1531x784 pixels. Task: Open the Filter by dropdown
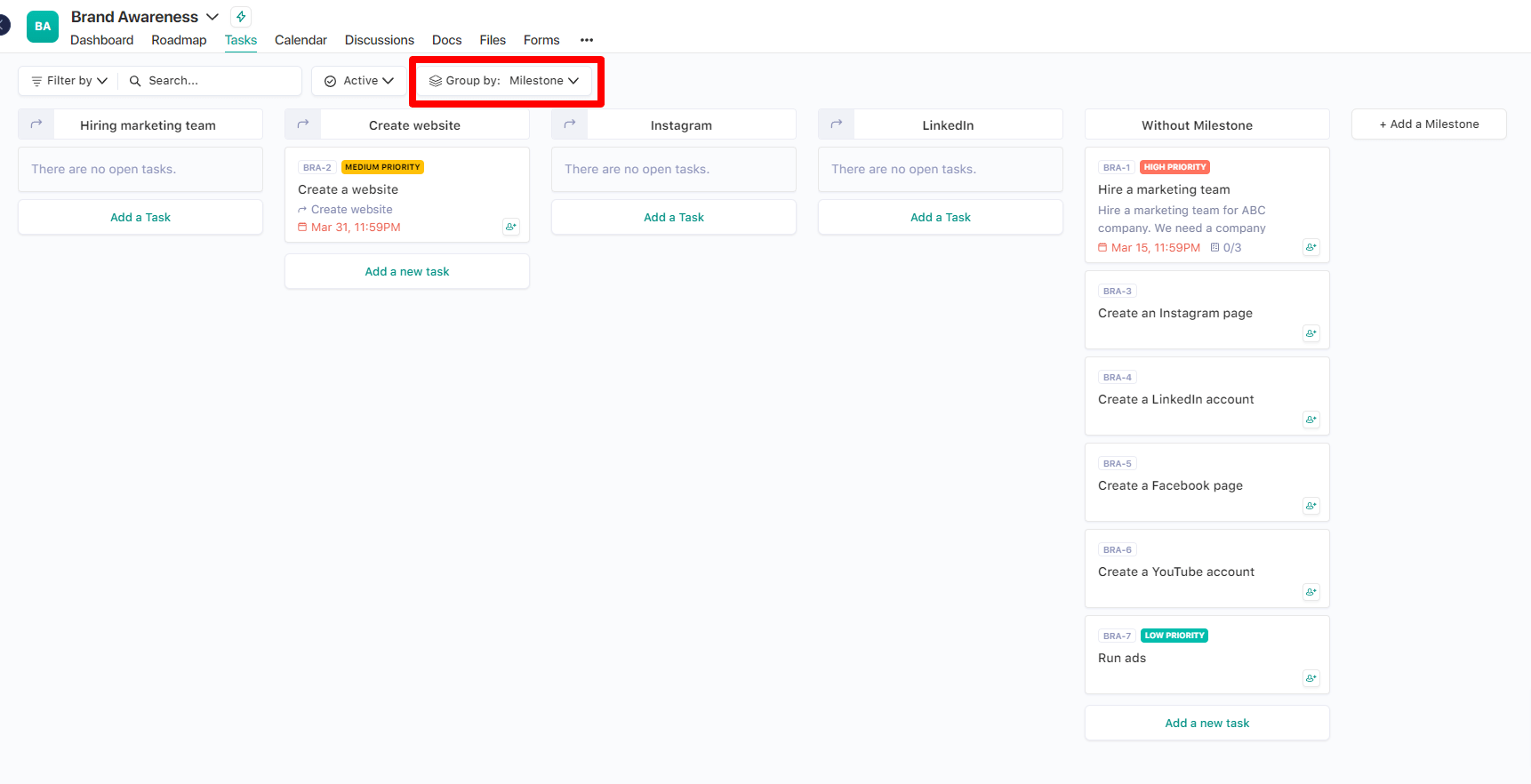tap(69, 81)
